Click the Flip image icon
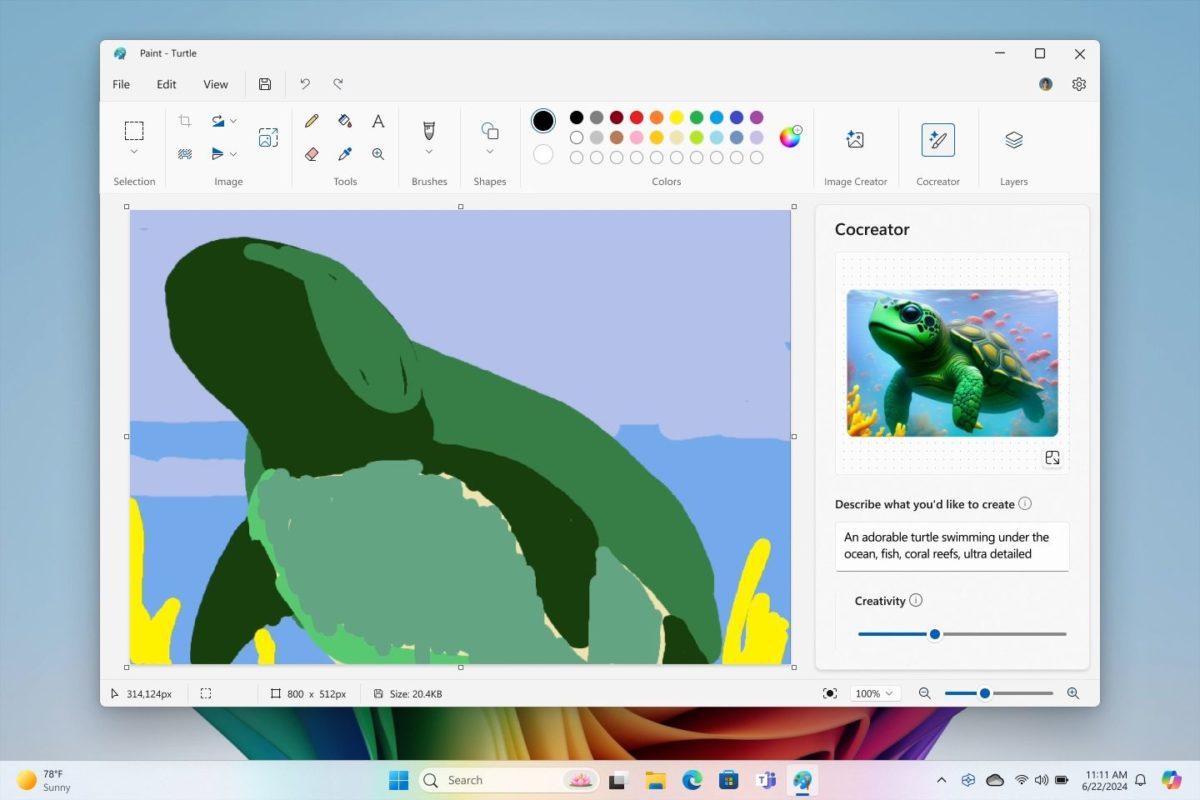 click(218, 154)
